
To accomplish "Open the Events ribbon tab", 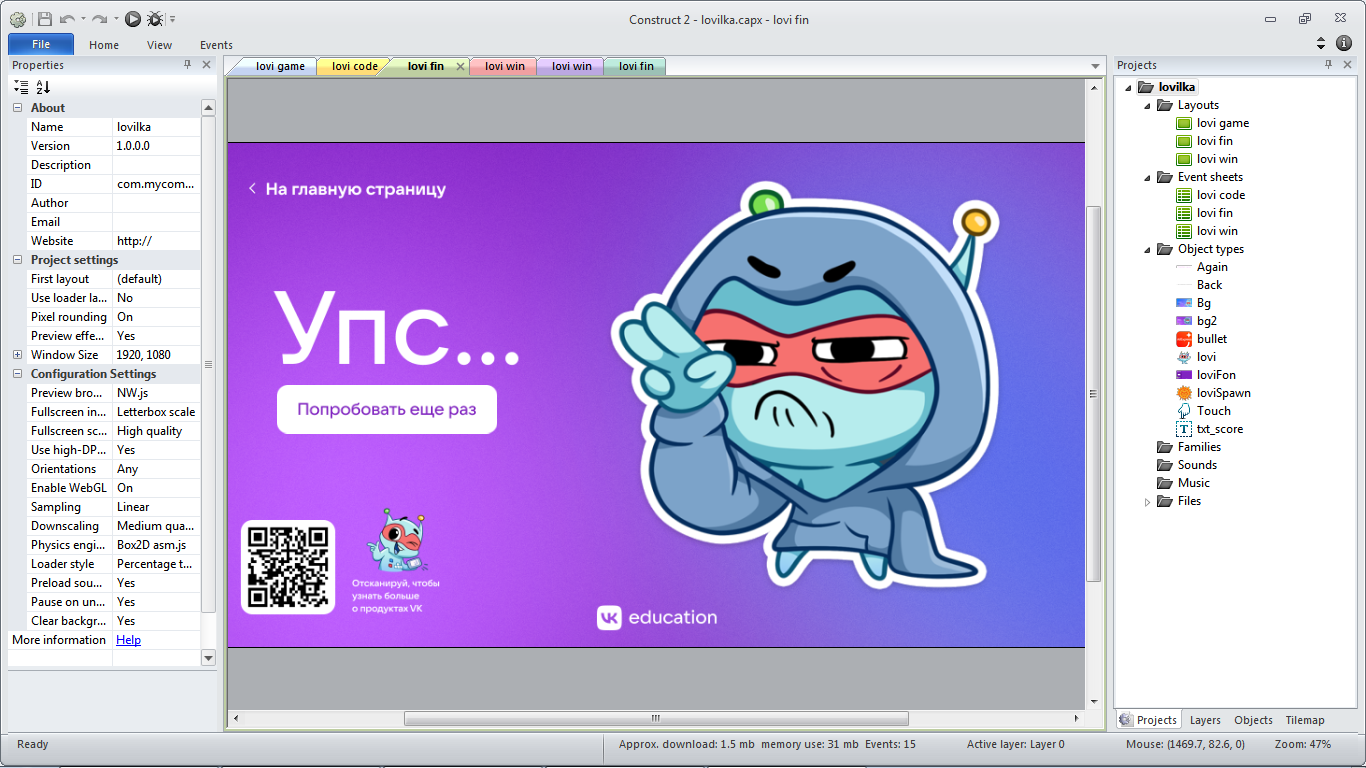I will [x=216, y=45].
